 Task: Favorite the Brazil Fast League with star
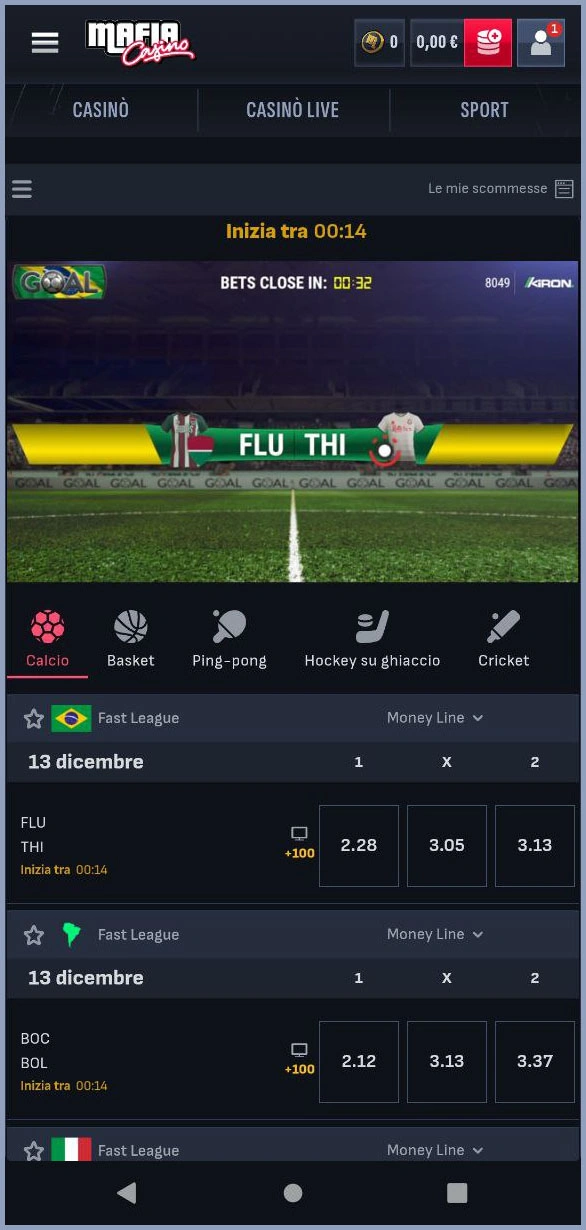point(34,718)
